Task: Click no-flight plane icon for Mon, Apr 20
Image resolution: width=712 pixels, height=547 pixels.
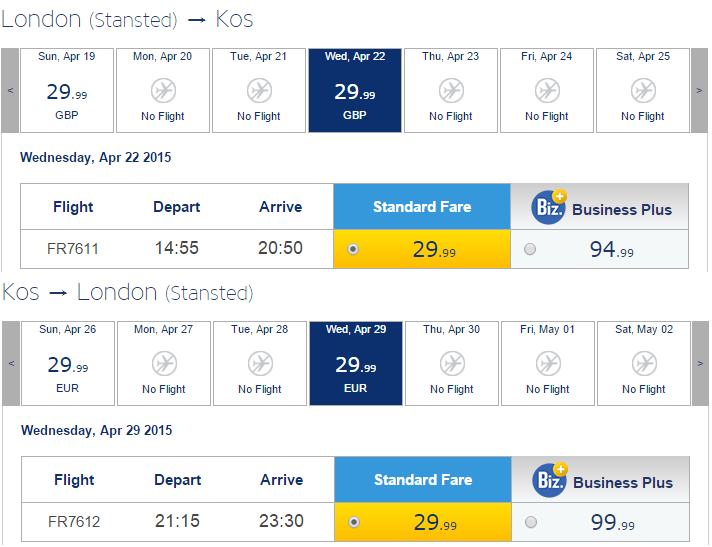Action: (163, 90)
